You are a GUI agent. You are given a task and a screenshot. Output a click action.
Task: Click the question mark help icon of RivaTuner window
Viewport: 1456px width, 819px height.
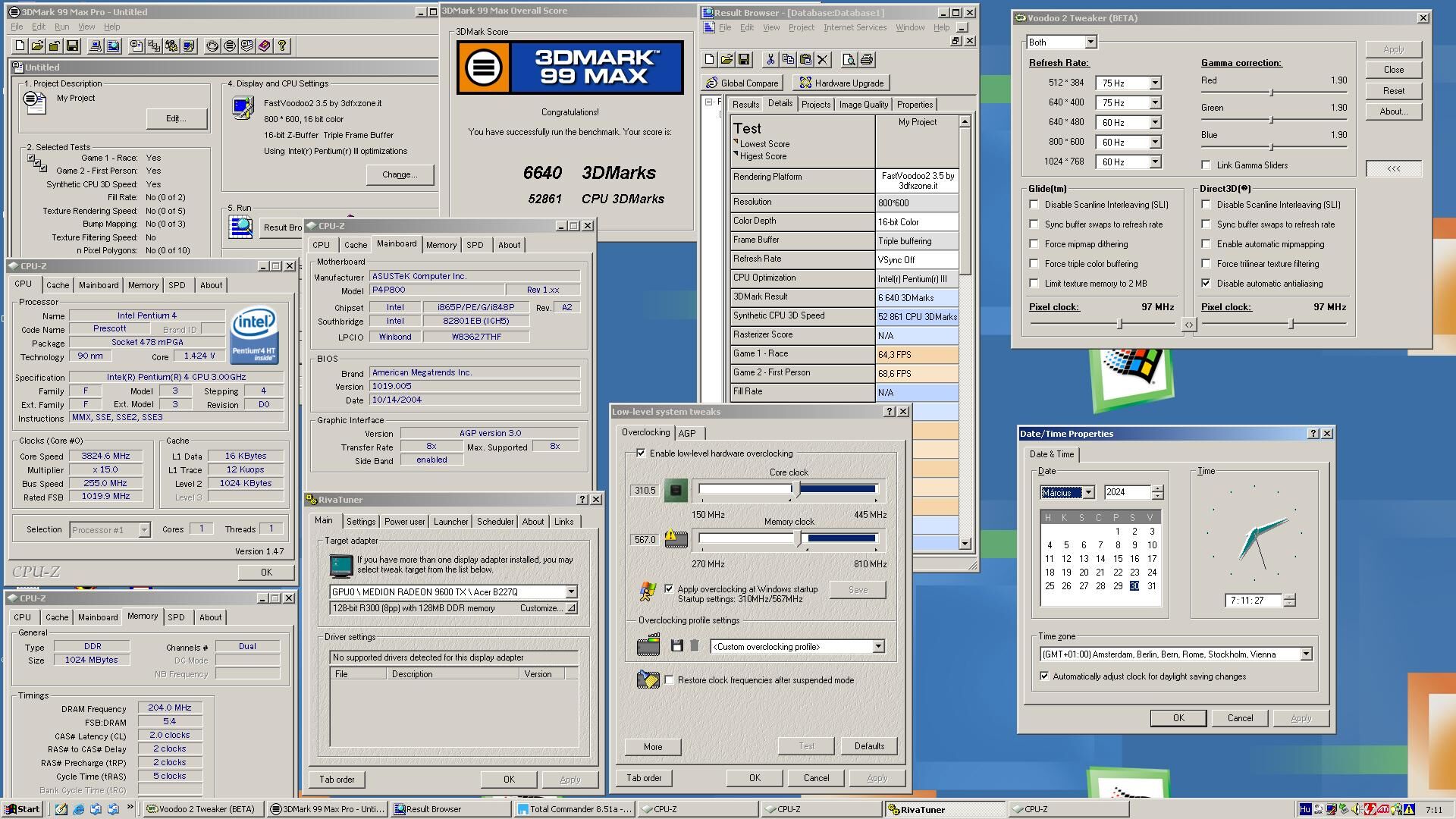582,499
